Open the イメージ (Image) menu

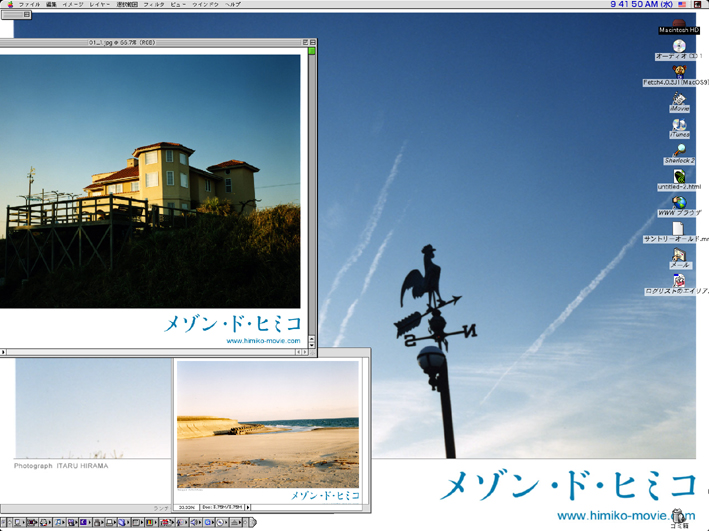73,4
